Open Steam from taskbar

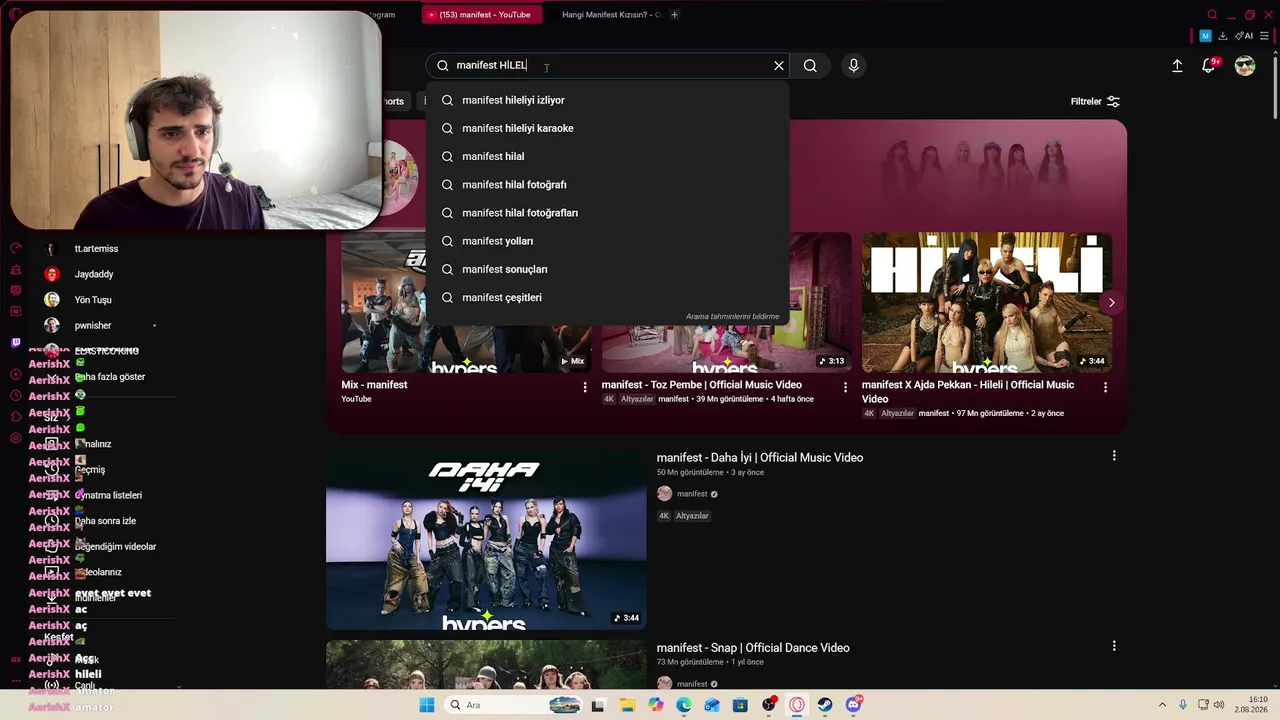(x=825, y=705)
